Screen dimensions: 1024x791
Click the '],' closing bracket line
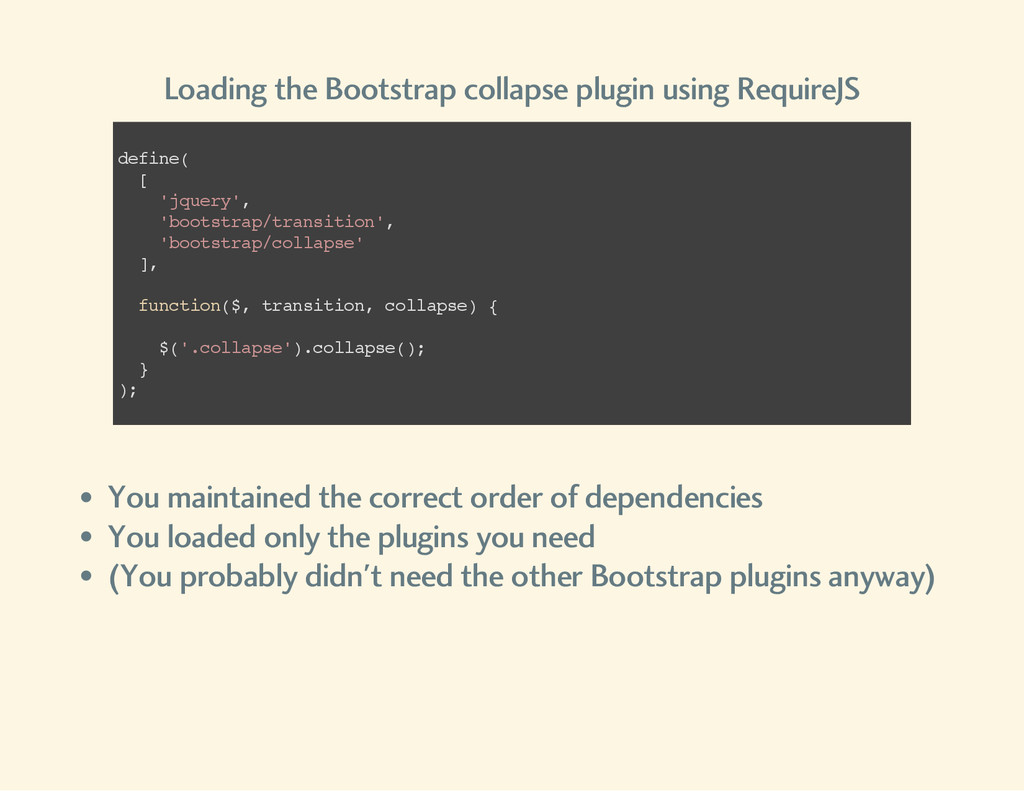tap(148, 265)
